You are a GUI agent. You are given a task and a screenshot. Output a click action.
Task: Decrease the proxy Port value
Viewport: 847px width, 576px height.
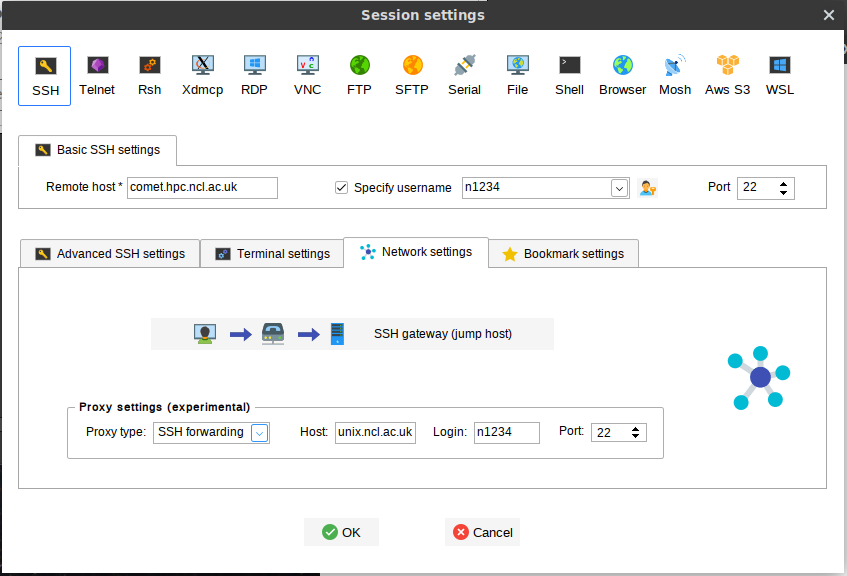(636, 437)
